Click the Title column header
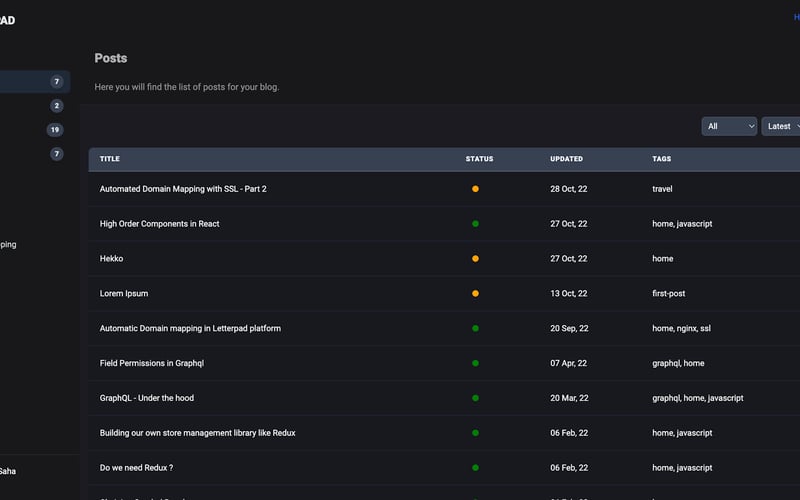Screen dimensions: 800x500 point(110,159)
